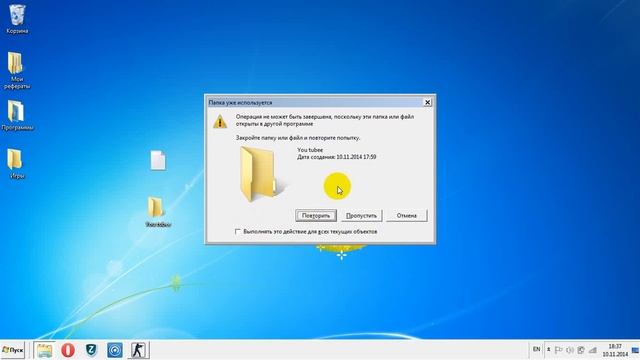The image size is (640, 360).
Task: Click the network signal tray icon
Action: (593, 350)
